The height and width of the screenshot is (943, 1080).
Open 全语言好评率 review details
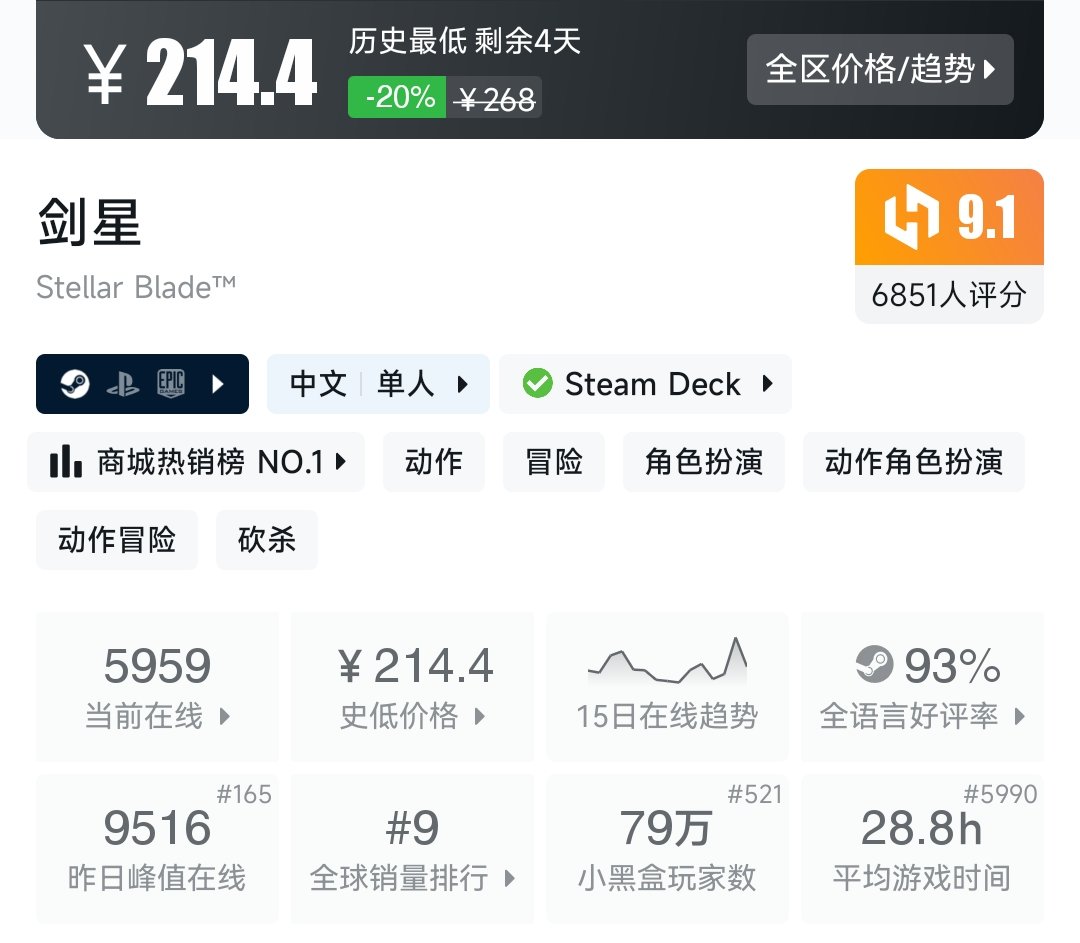click(x=922, y=687)
